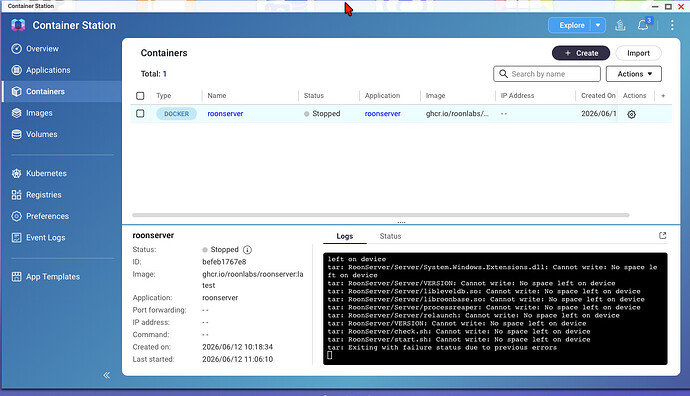
Task: Maximize the Container Station window
Action: point(668,6)
